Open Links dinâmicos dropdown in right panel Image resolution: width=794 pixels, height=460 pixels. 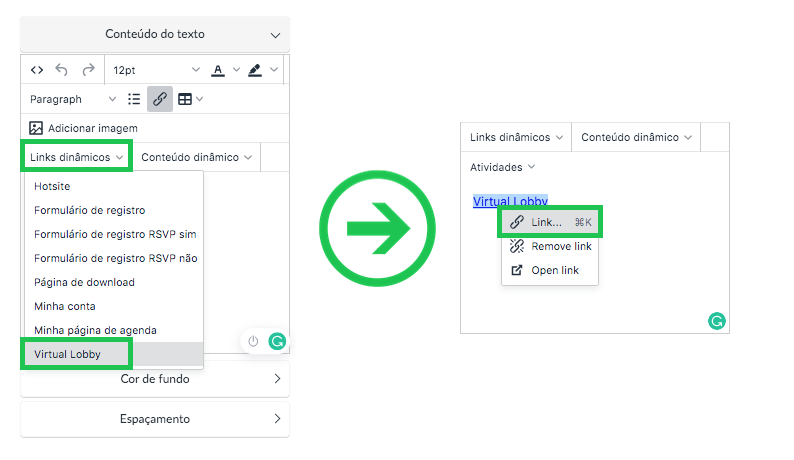point(516,137)
